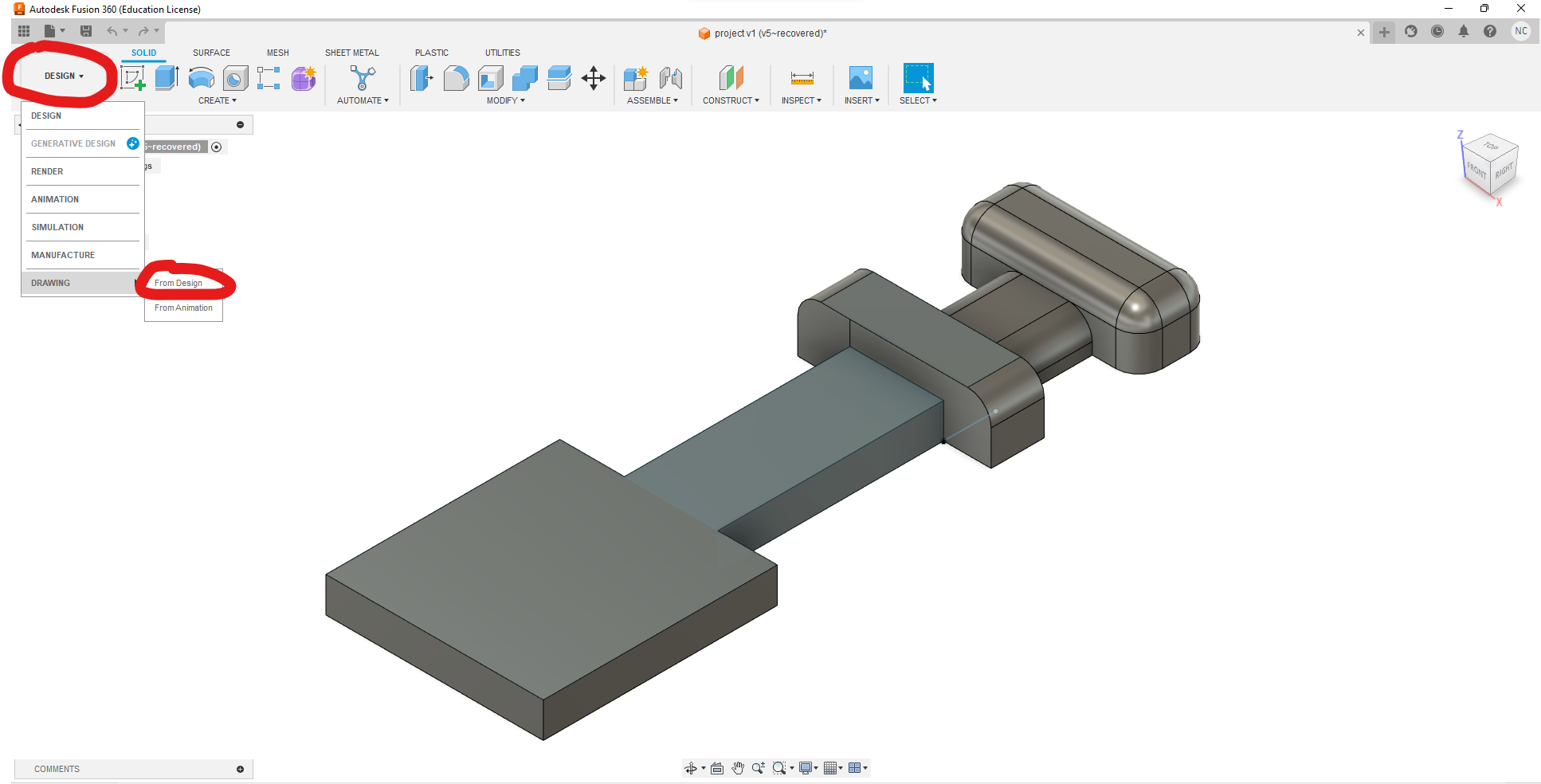The width and height of the screenshot is (1541, 784).
Task: Choose ANIMATION workspace from the menu
Action: (82, 199)
